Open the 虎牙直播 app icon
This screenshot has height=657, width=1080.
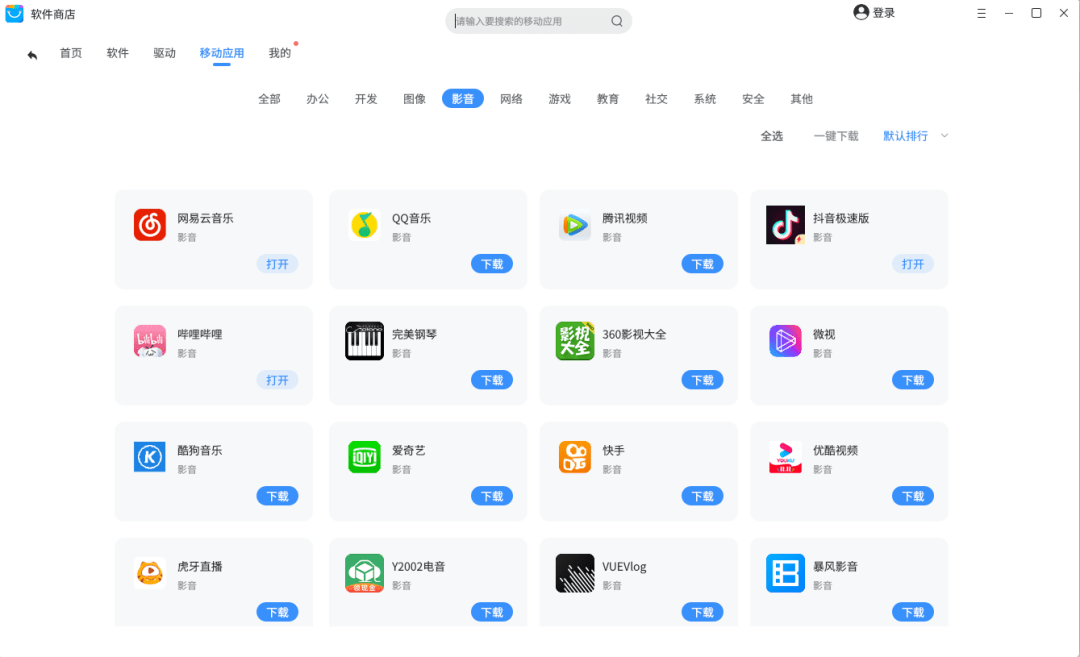tap(149, 573)
